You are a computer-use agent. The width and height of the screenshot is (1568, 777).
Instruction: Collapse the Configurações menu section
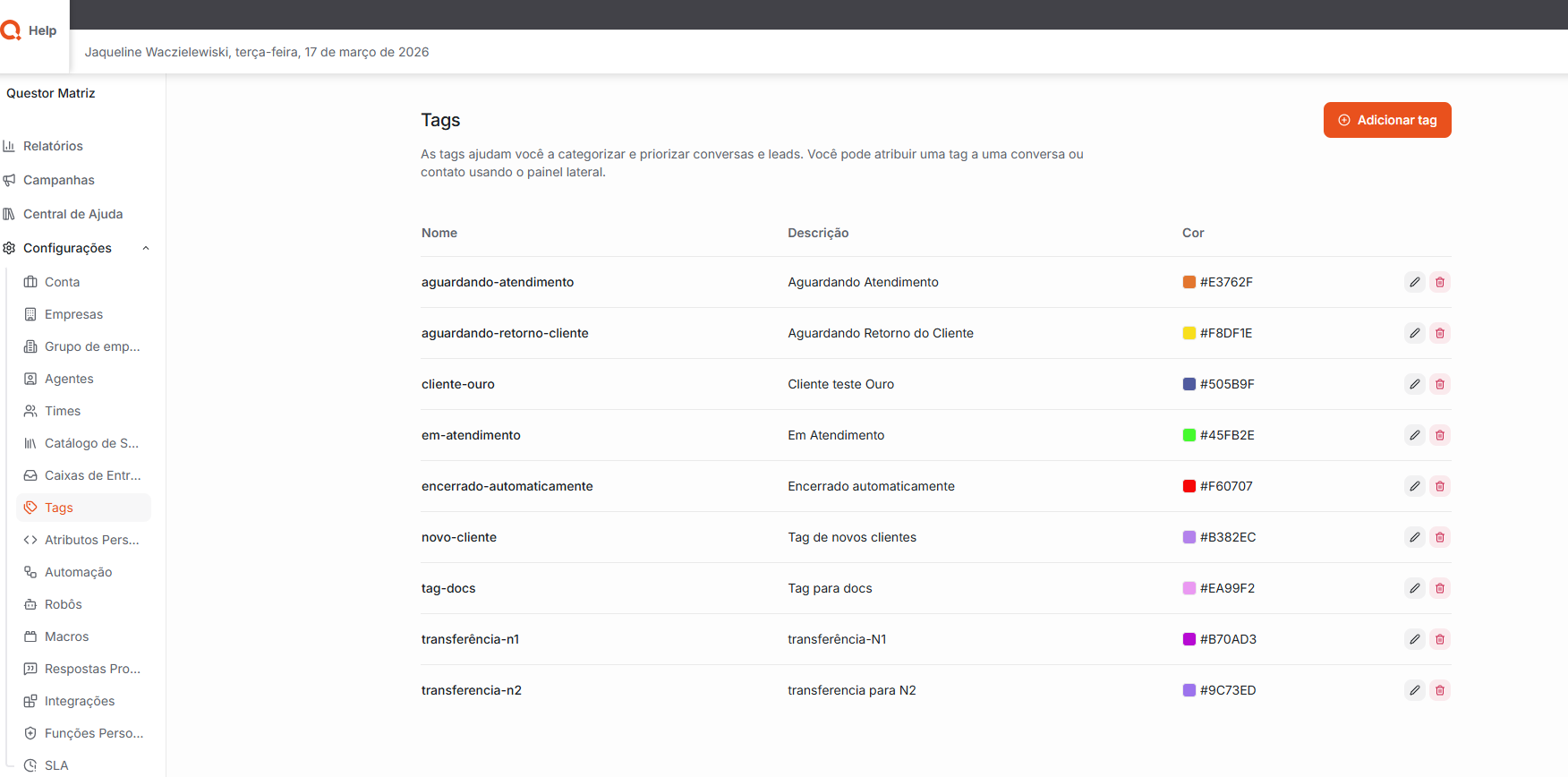pos(146,248)
